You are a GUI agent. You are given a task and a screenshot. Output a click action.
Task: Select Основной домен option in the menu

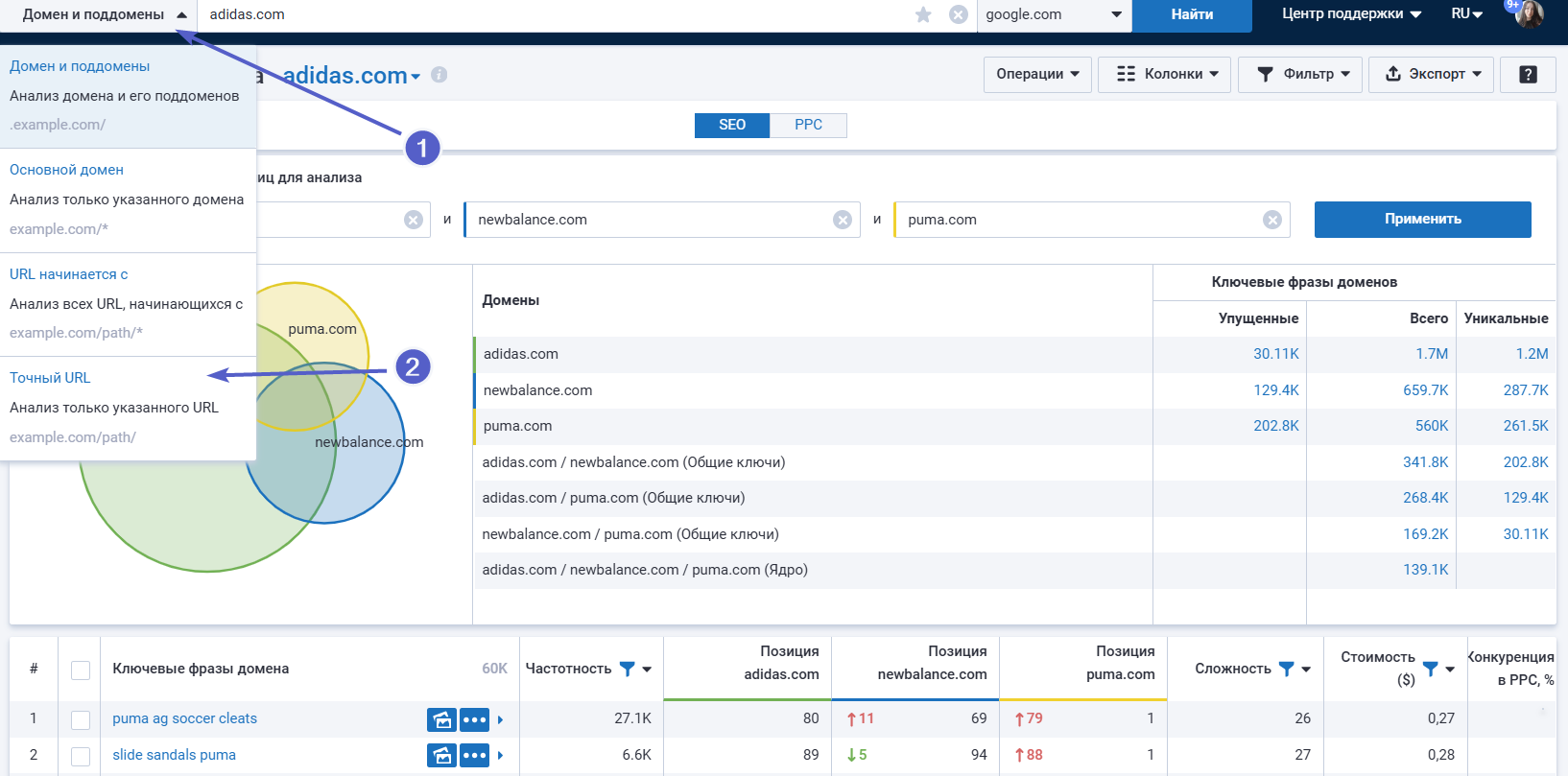click(128, 200)
